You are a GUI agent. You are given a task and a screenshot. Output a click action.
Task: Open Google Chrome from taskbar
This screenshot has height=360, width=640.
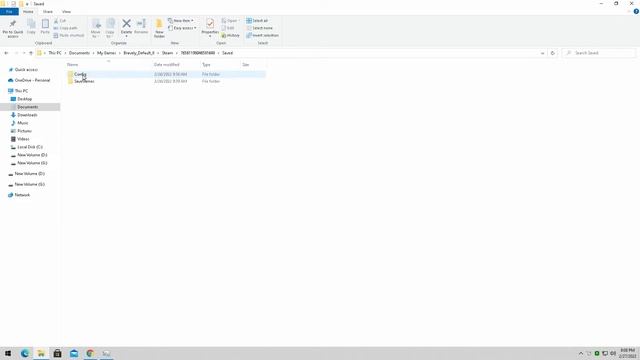(x=90, y=353)
